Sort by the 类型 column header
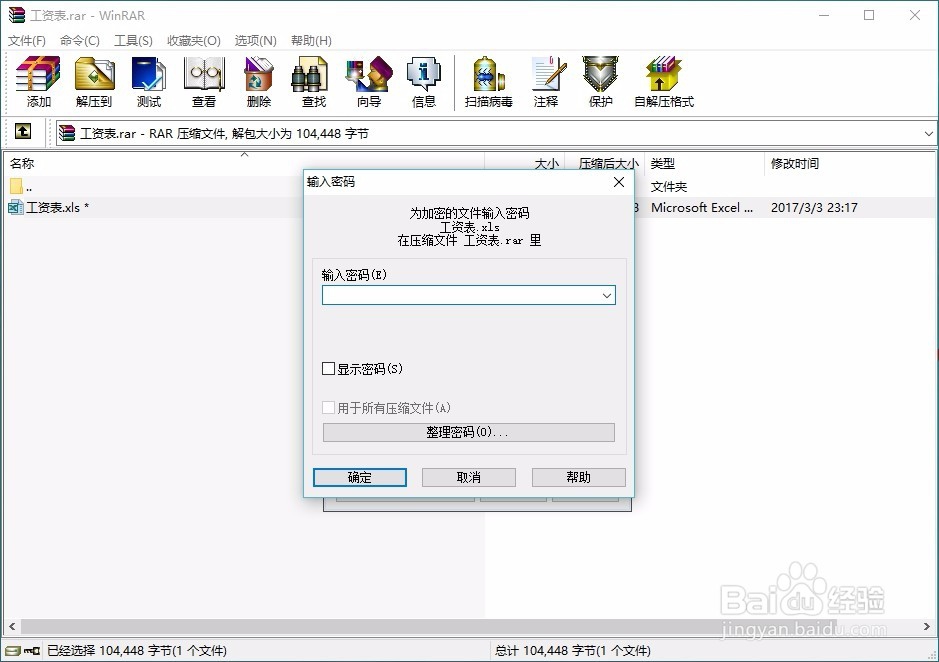 [704, 163]
